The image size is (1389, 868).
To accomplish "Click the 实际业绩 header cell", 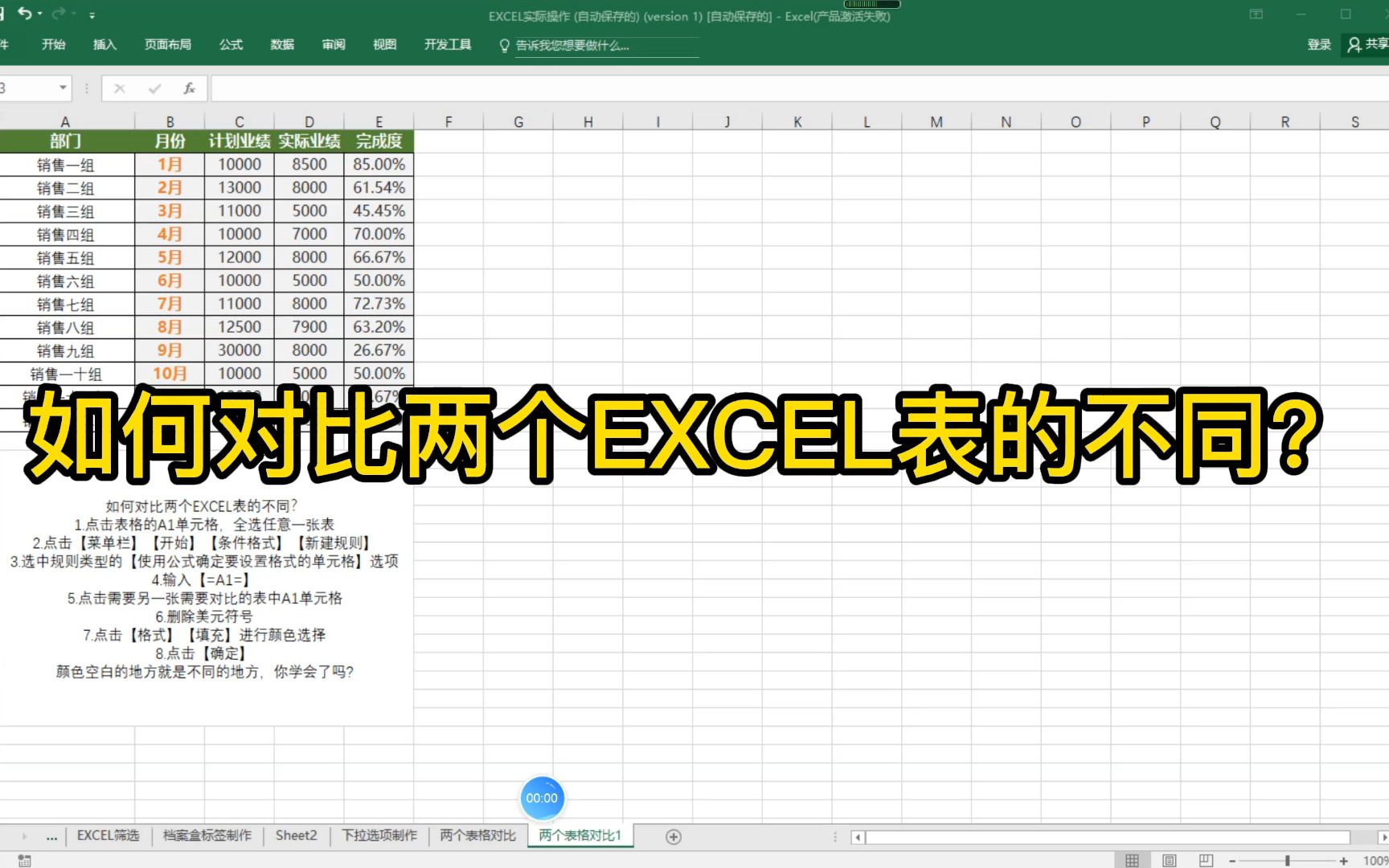I will click(309, 141).
